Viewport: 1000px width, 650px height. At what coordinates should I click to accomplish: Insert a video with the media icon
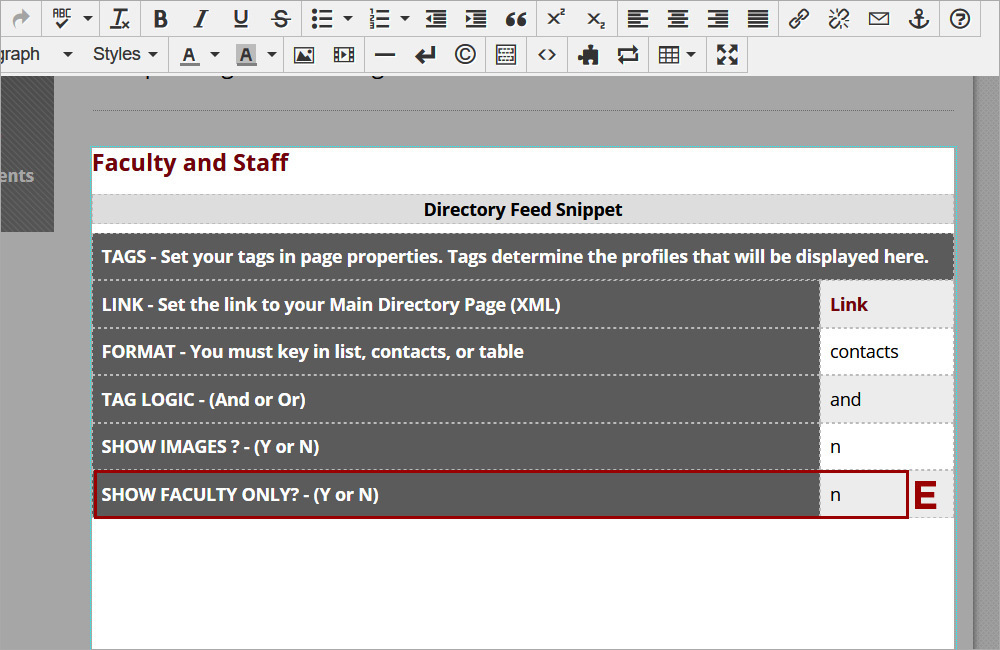[344, 54]
